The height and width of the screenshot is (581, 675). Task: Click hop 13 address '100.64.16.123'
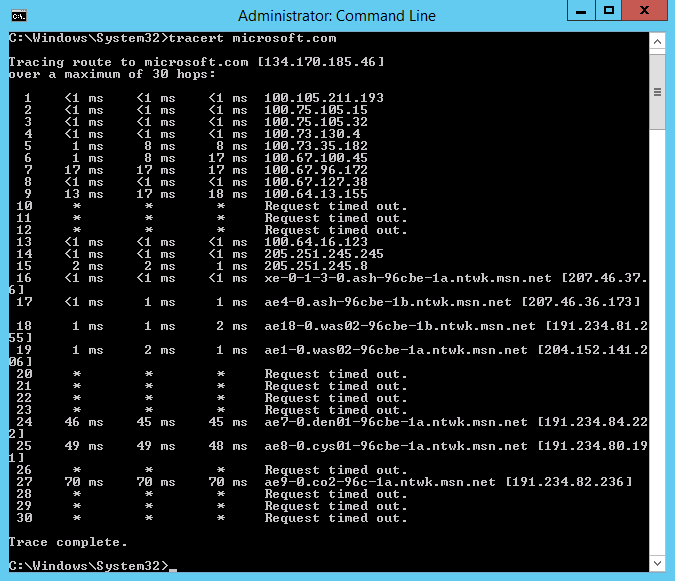(x=316, y=242)
